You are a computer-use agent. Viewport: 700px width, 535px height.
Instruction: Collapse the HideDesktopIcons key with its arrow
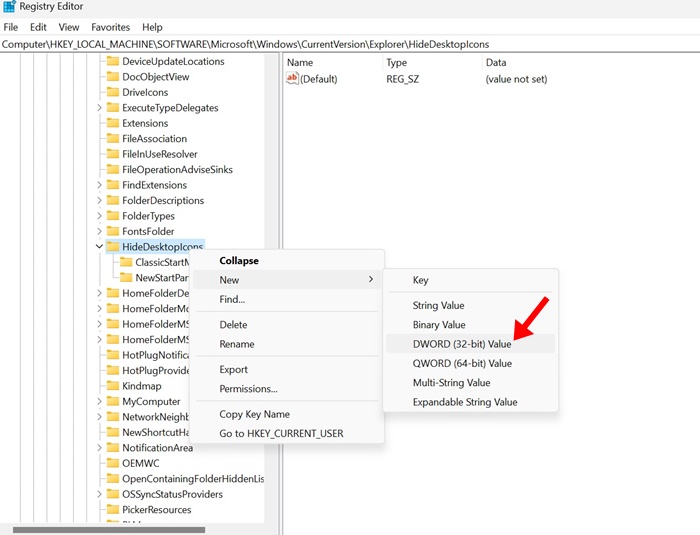(99, 247)
